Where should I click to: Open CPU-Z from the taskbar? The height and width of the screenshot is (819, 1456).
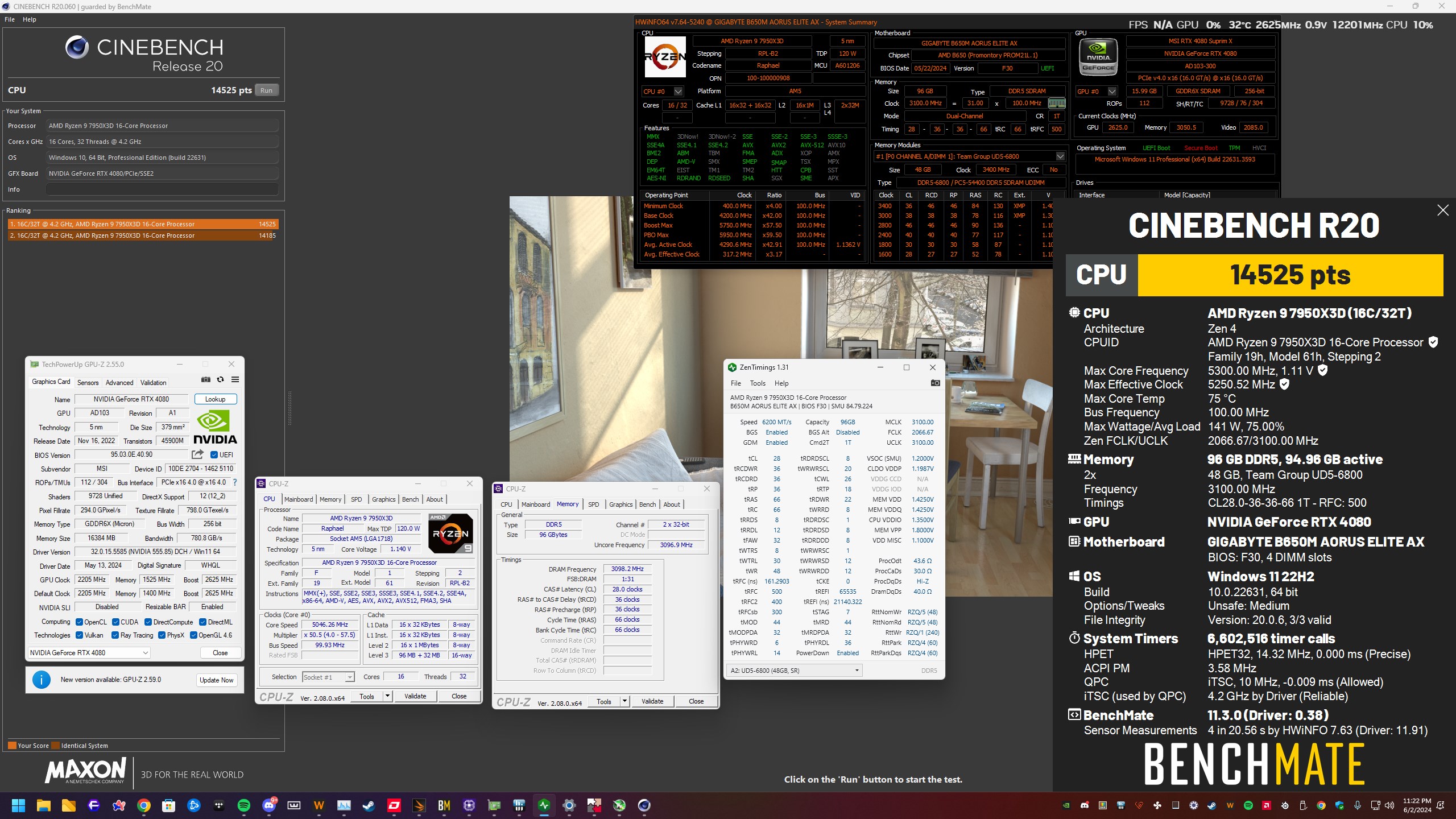click(469, 805)
